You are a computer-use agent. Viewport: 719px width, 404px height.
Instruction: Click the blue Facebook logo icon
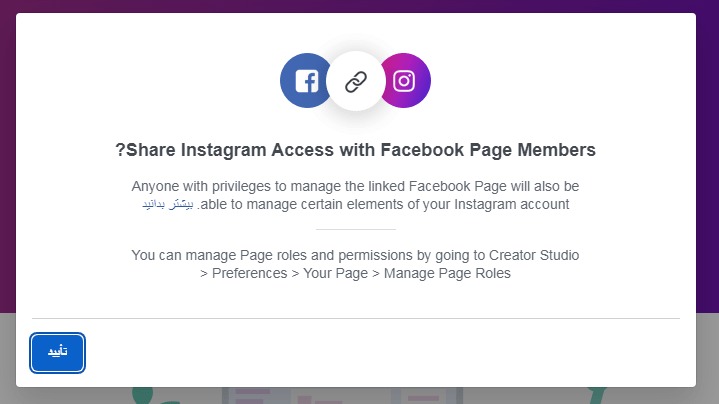[306, 81]
